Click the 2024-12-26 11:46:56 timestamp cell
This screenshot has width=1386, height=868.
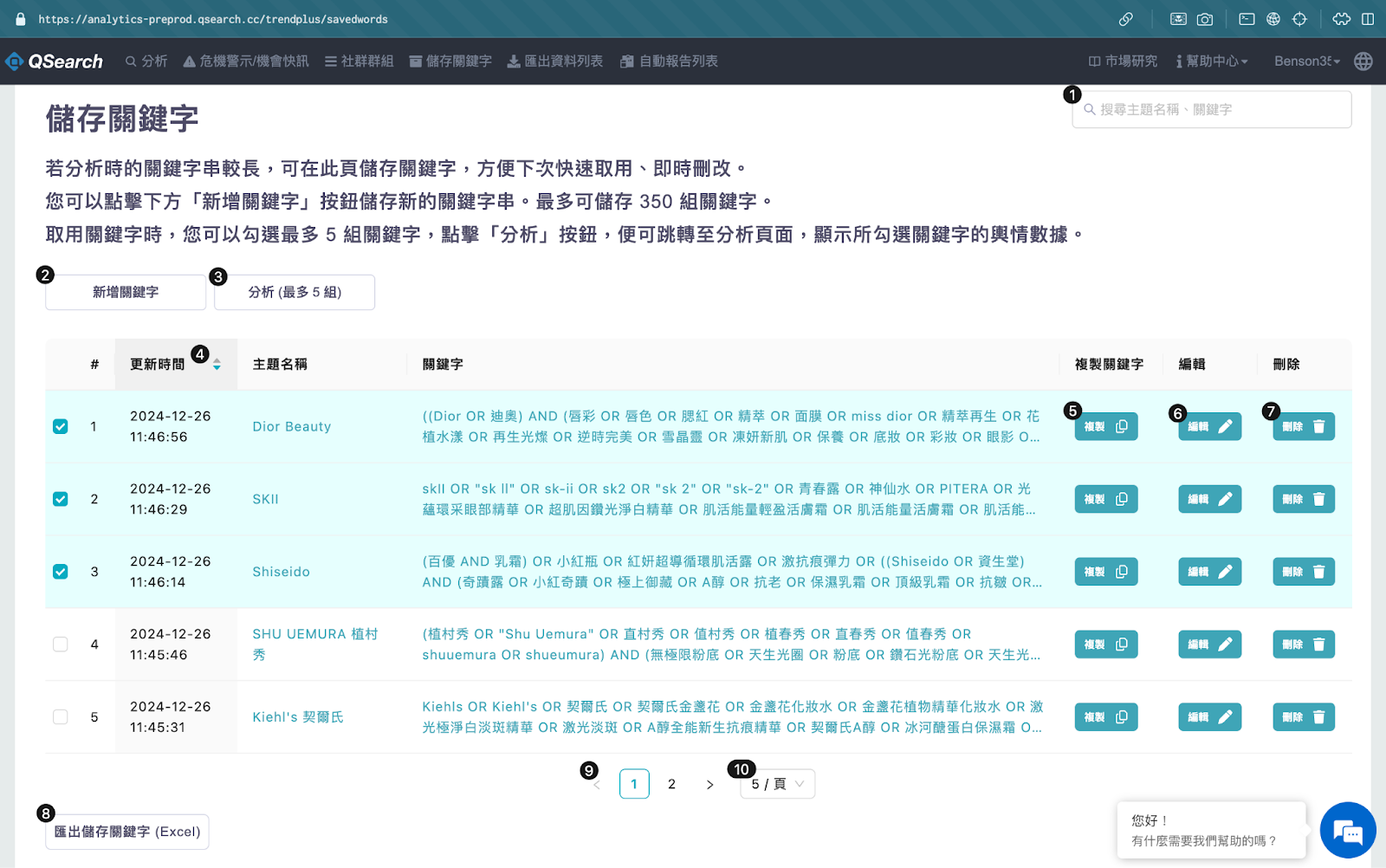(171, 426)
